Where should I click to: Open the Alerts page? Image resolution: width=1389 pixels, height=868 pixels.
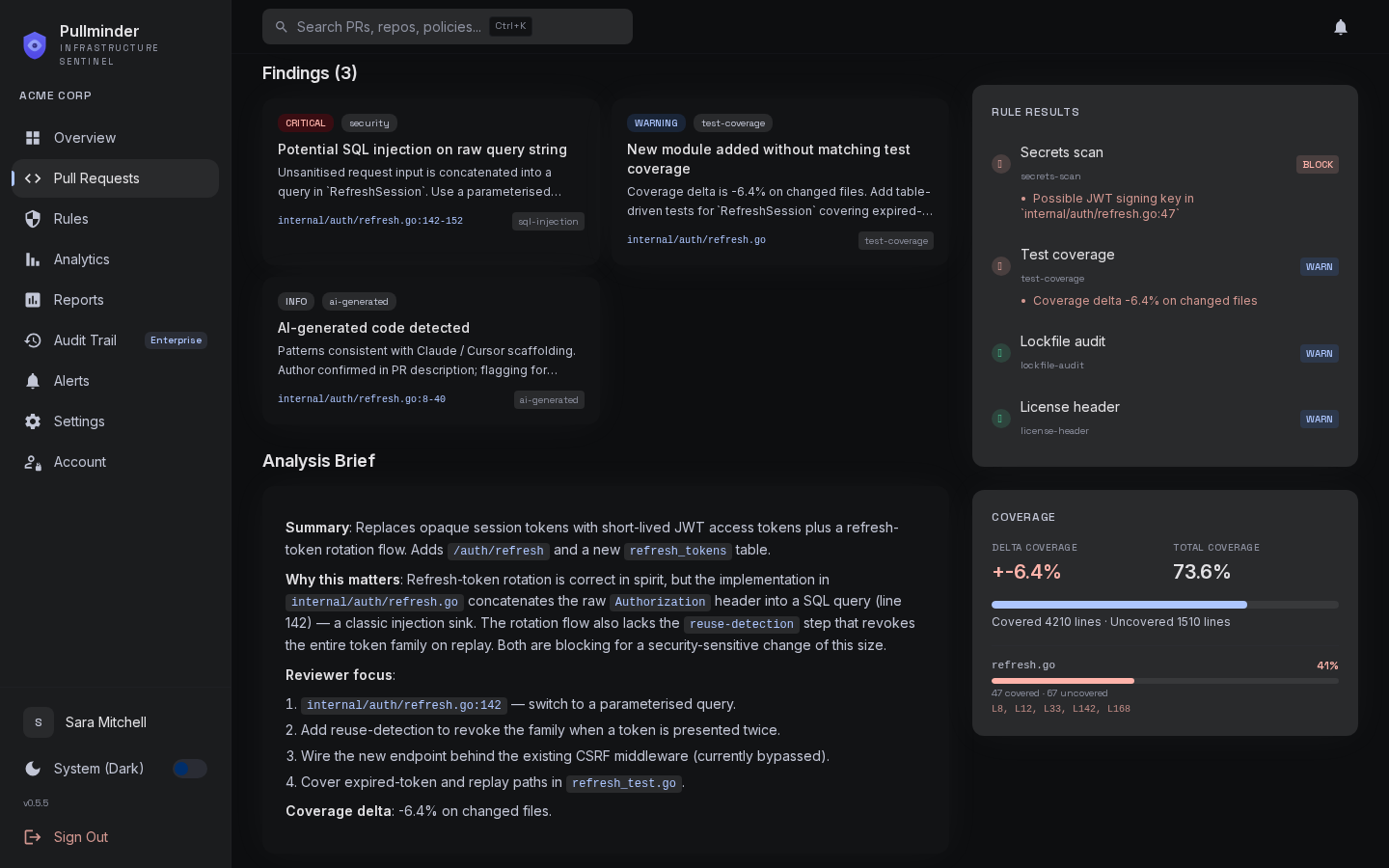[116, 381]
